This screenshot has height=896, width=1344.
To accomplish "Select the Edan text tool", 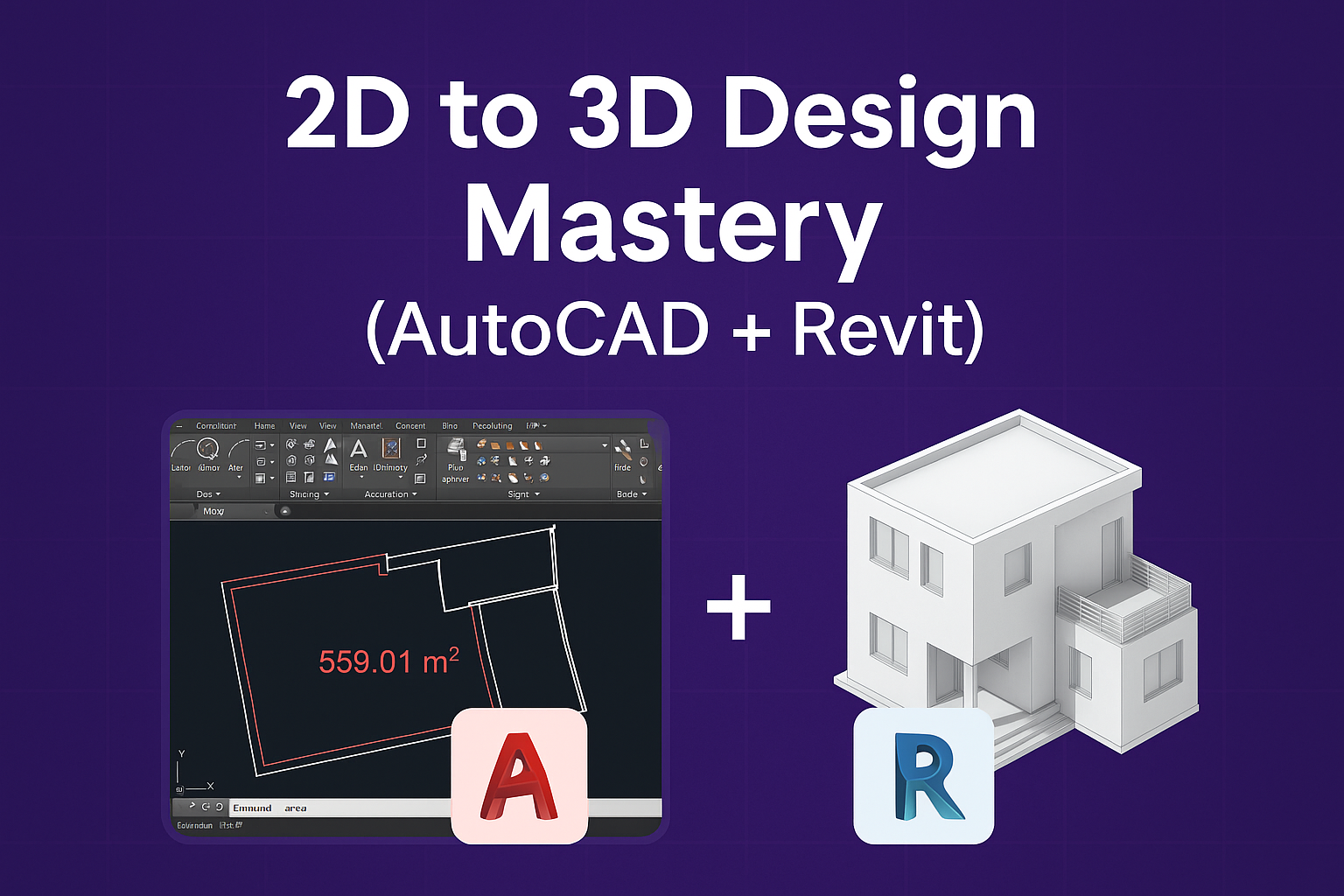I will click(x=359, y=451).
